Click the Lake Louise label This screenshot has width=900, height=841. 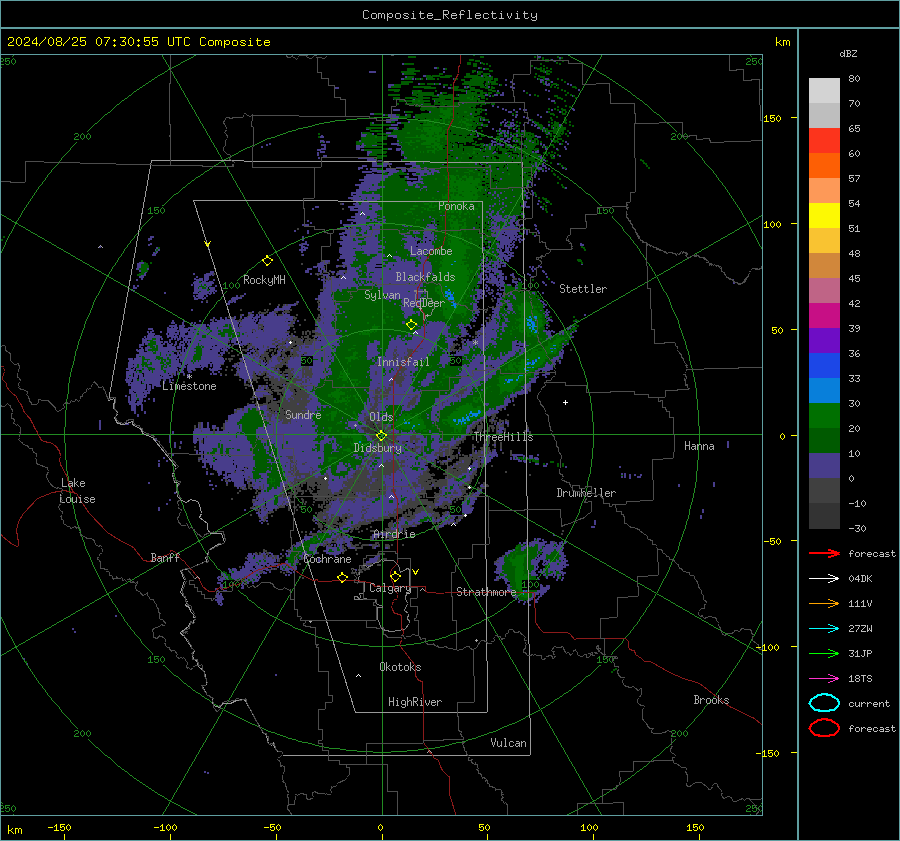click(x=77, y=491)
